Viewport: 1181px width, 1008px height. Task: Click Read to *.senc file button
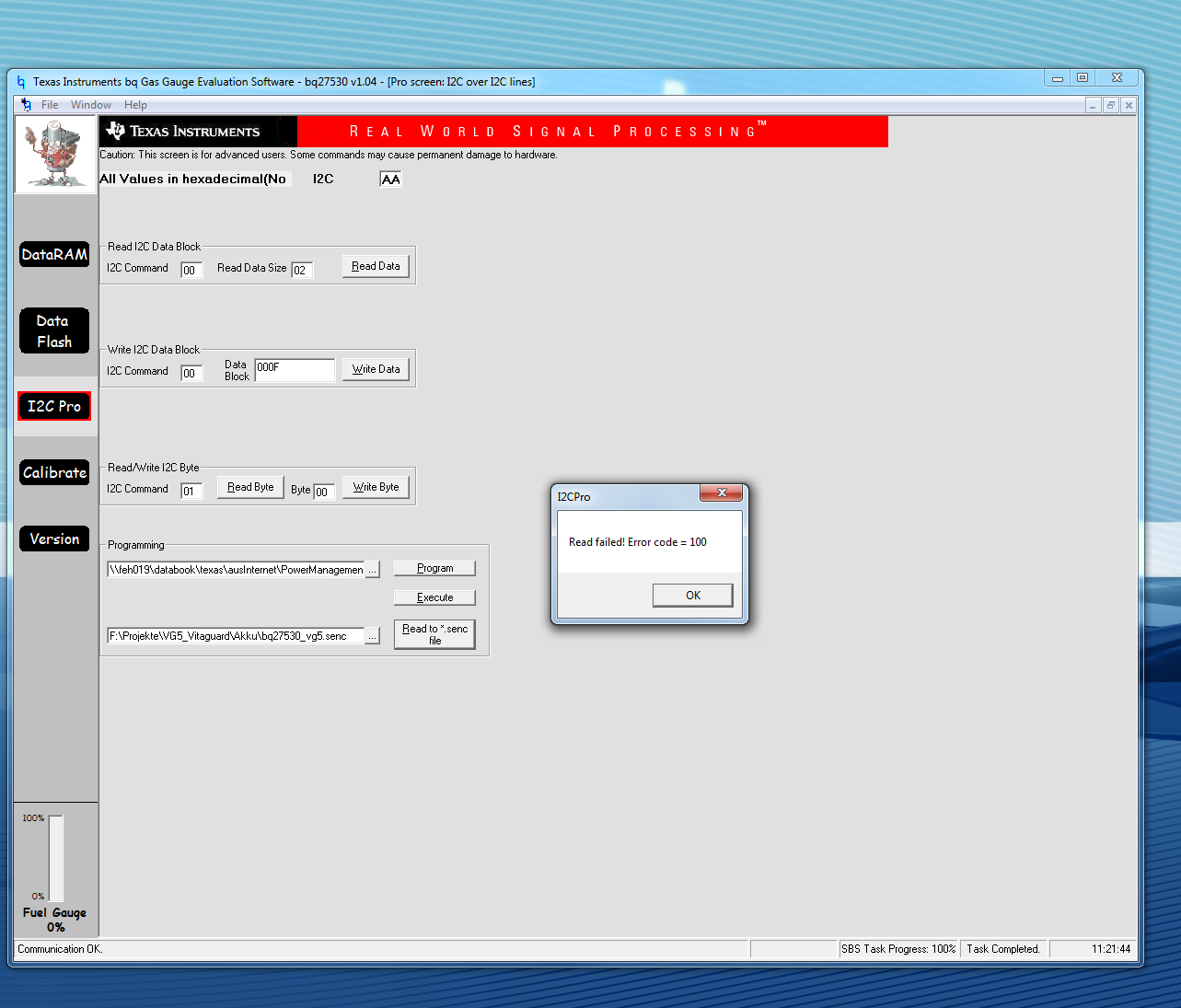434,634
